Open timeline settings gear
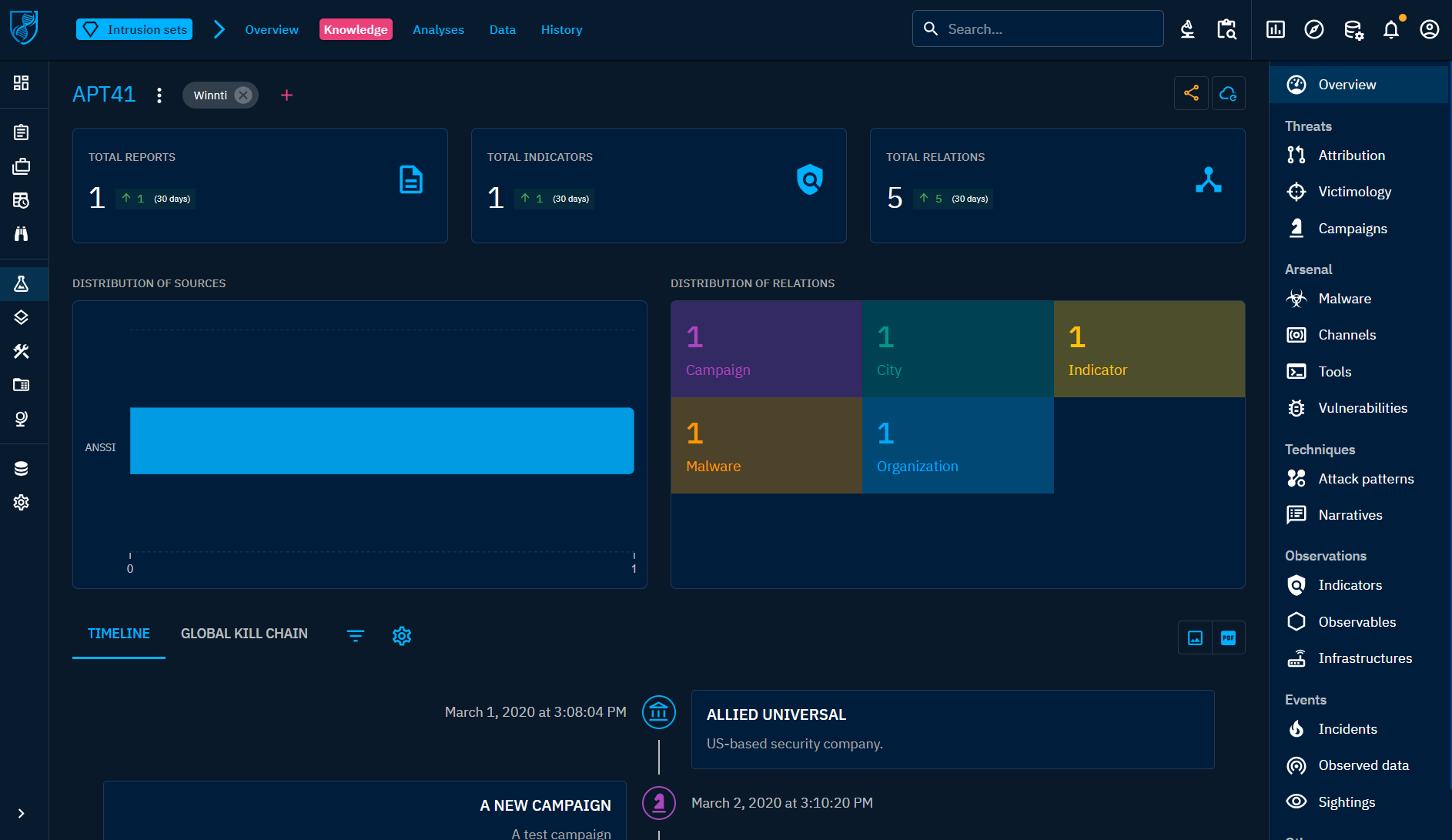Screen dimensions: 1452x840 402,636
